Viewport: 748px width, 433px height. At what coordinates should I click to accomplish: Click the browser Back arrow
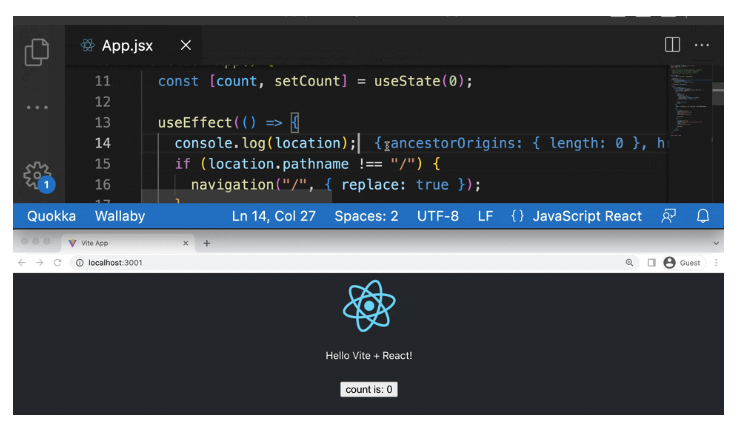pyautogui.click(x=22, y=263)
